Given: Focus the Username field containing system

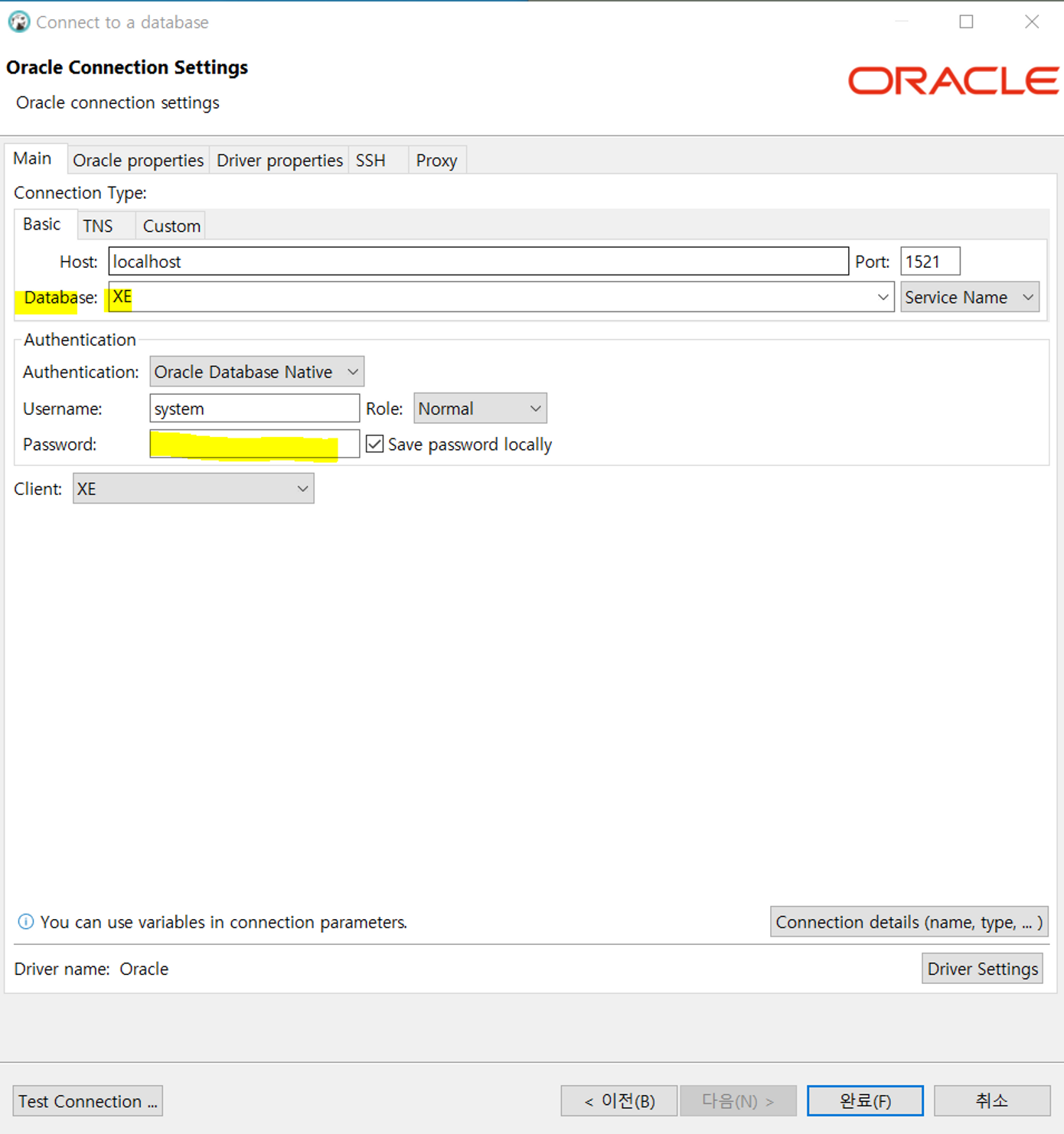Looking at the screenshot, I should pos(255,409).
